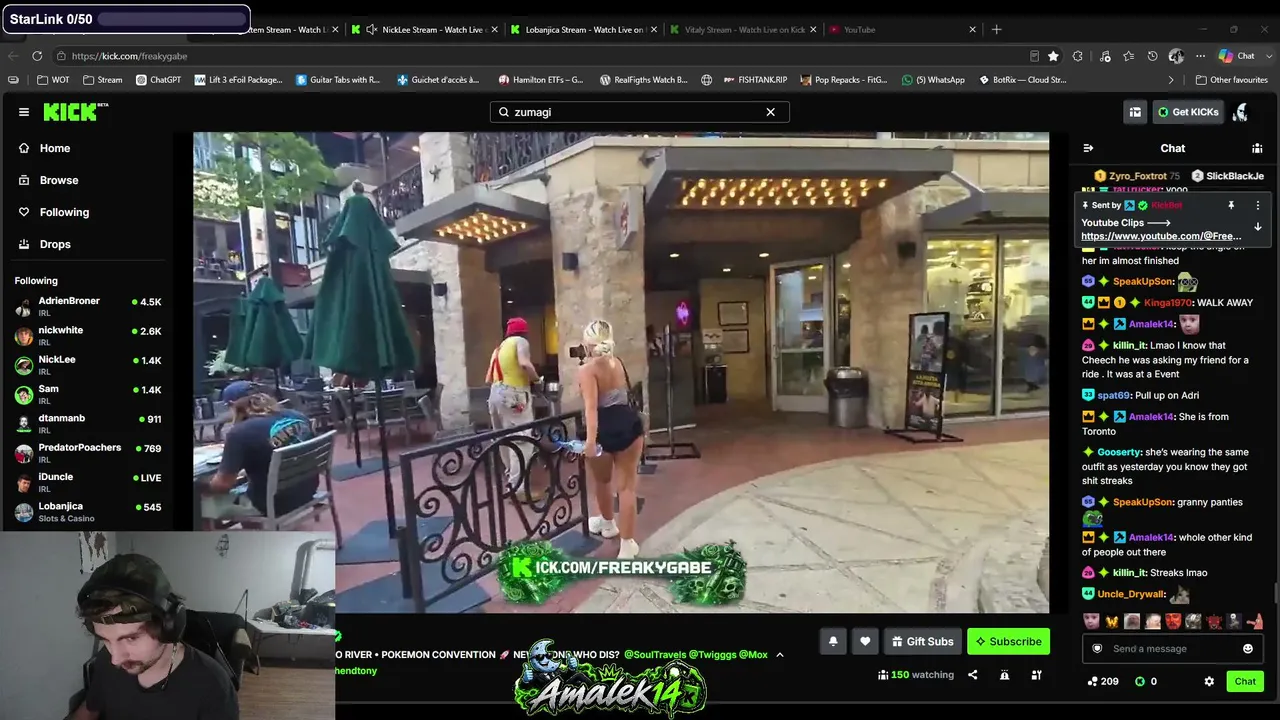
Task: Open nickwhite's channel from Following list
Action: click(x=88, y=335)
